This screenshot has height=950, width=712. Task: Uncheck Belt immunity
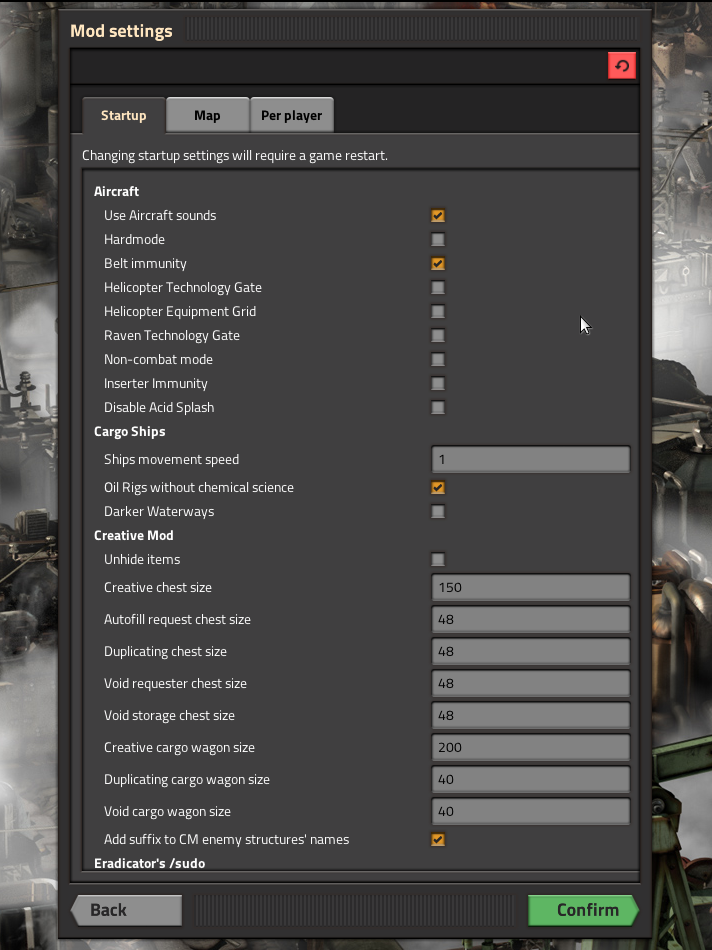438,264
